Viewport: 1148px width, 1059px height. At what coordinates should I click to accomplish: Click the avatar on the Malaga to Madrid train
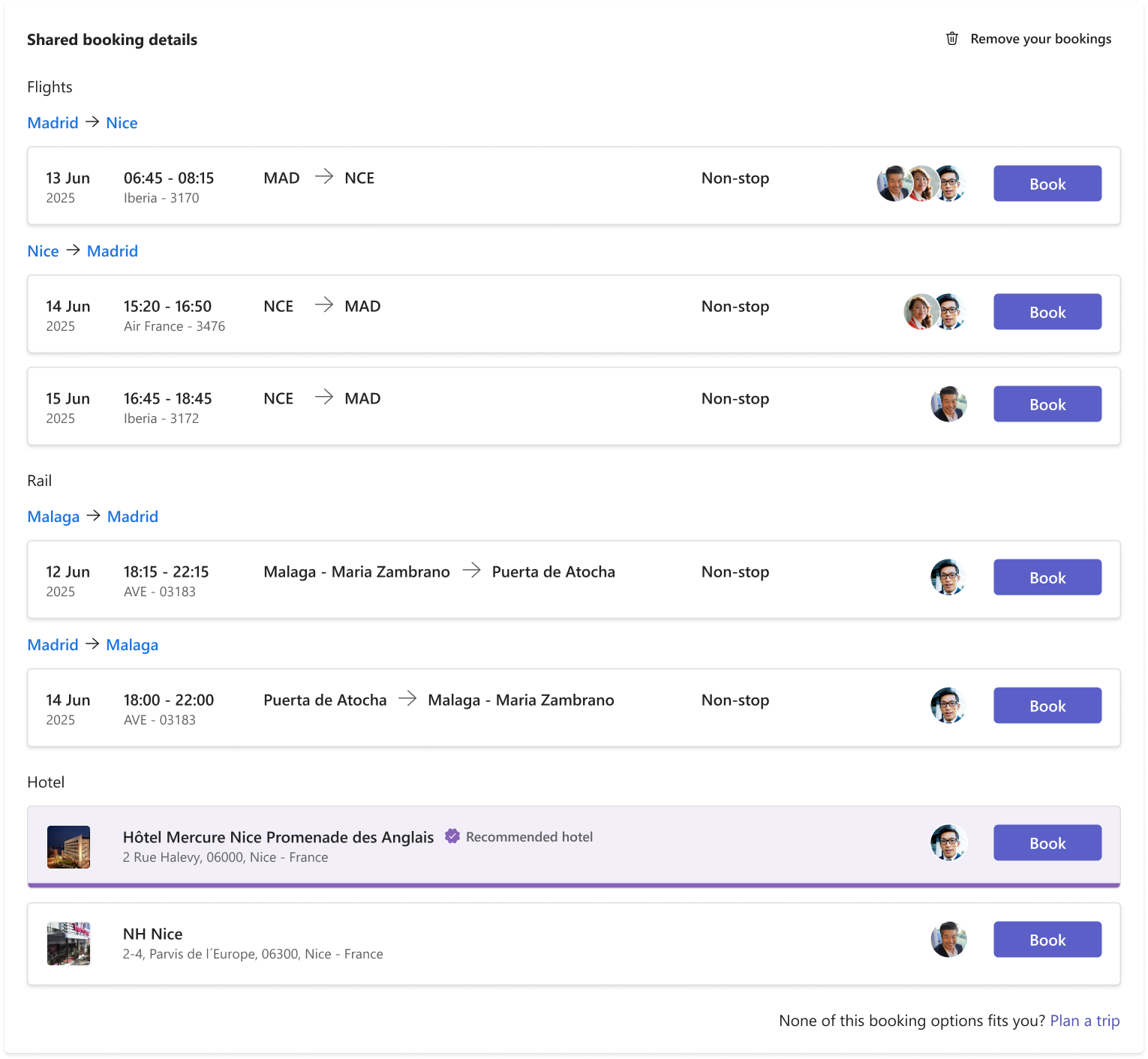click(x=948, y=577)
